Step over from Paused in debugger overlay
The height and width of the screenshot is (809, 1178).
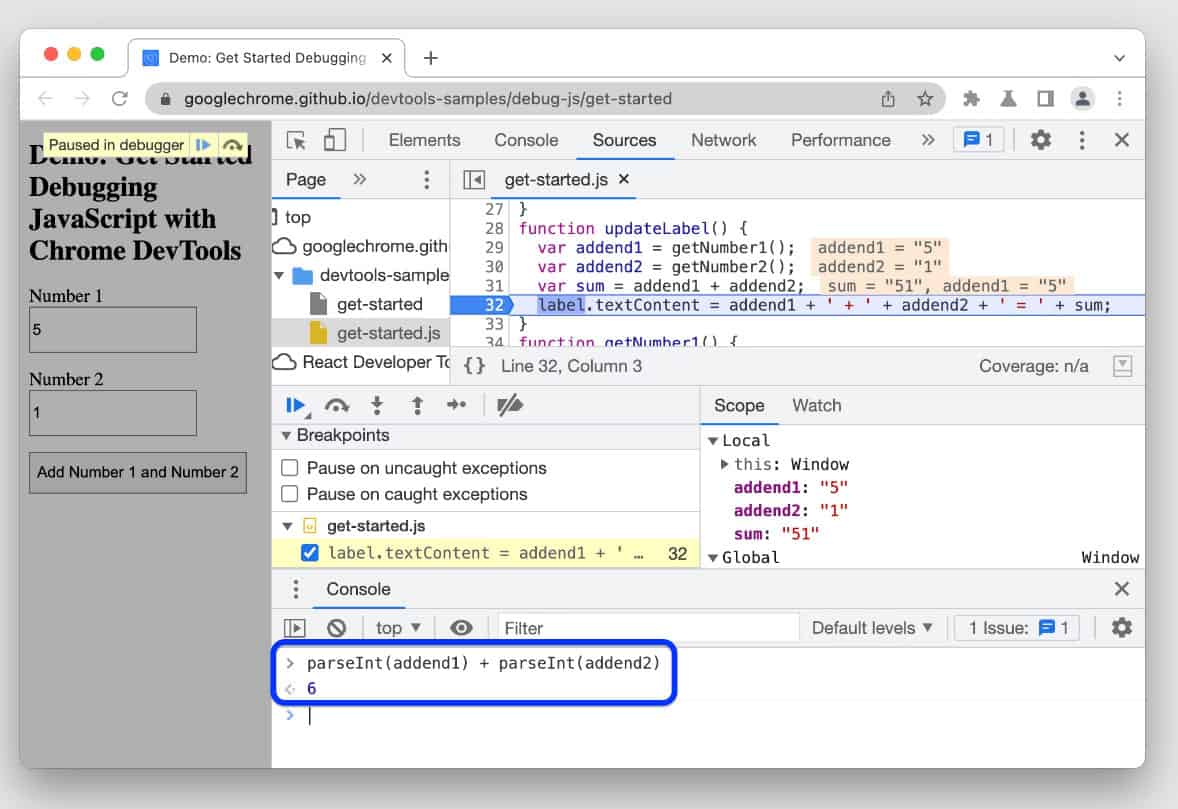point(232,144)
